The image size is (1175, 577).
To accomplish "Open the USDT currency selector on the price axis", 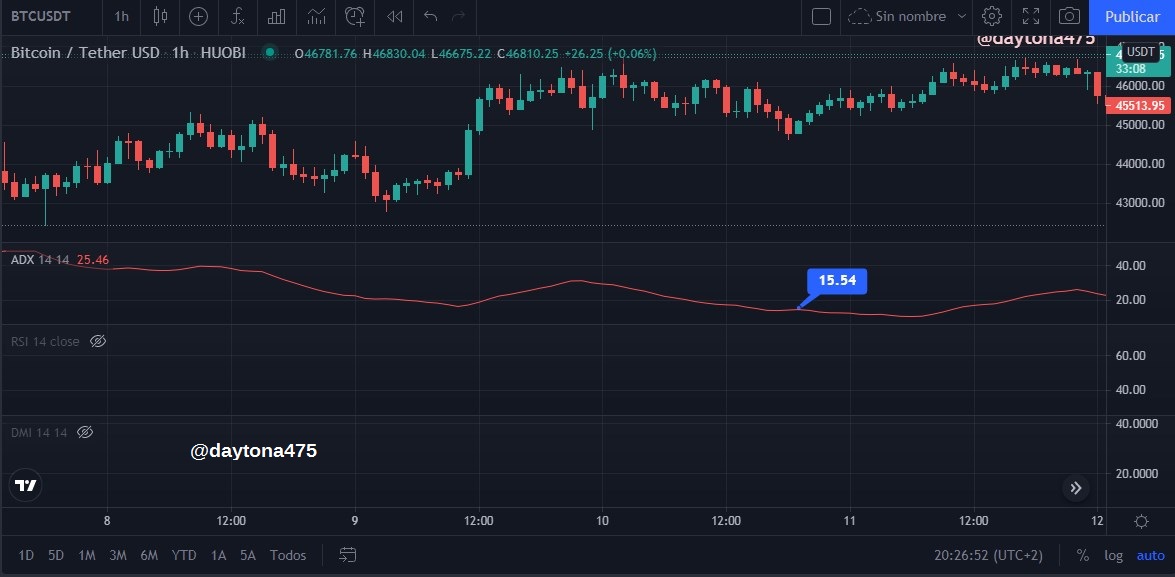I will pos(1141,52).
